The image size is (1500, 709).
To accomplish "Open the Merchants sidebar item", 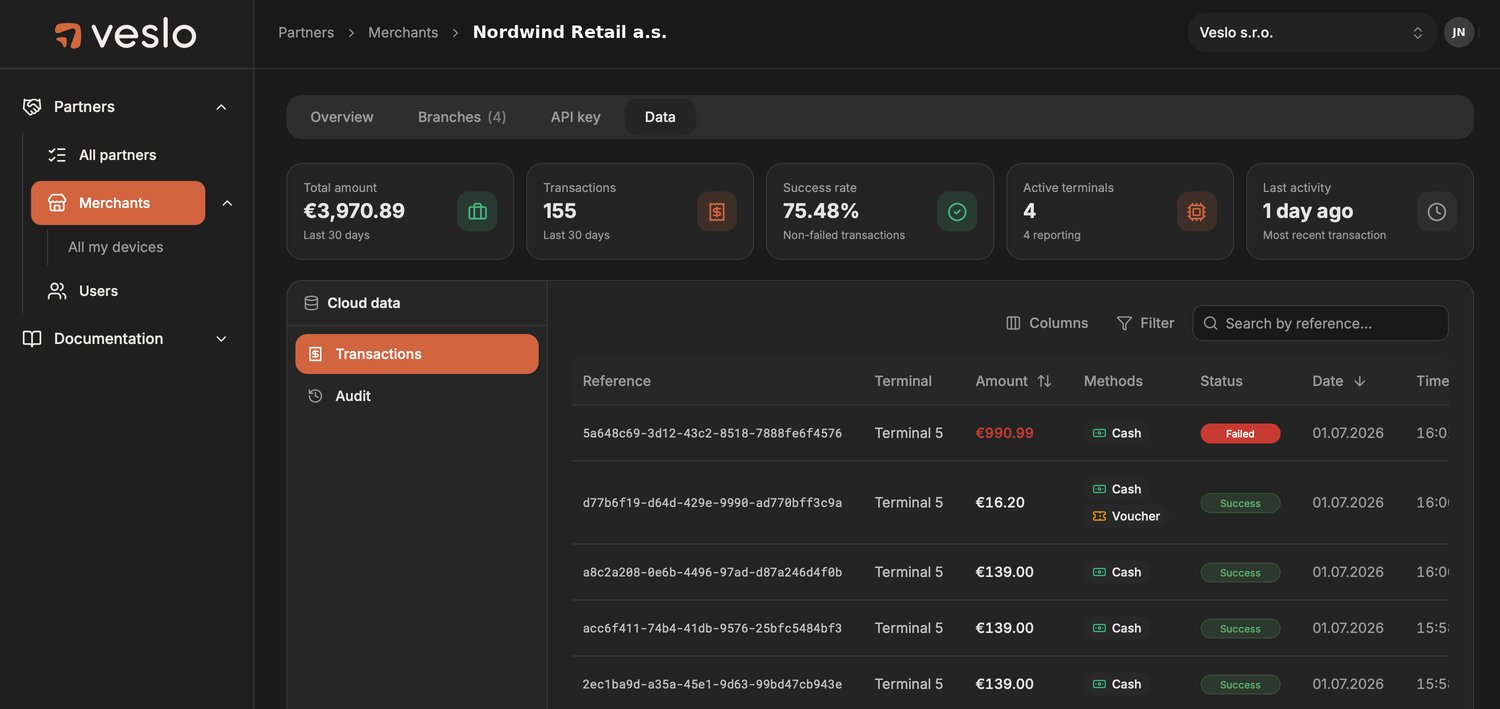I will click(x=118, y=203).
